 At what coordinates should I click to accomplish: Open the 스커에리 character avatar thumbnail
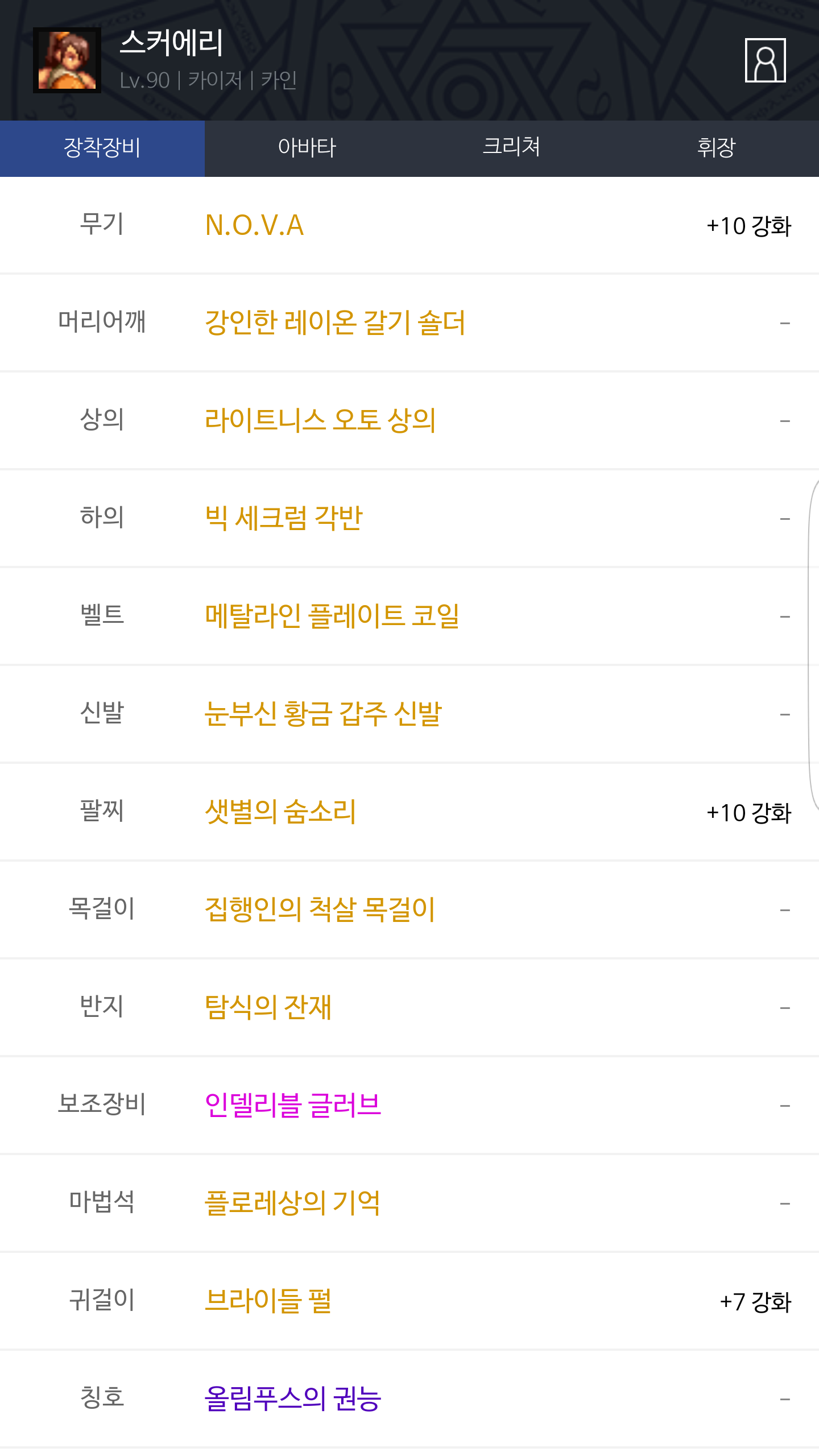pyautogui.click(x=67, y=60)
